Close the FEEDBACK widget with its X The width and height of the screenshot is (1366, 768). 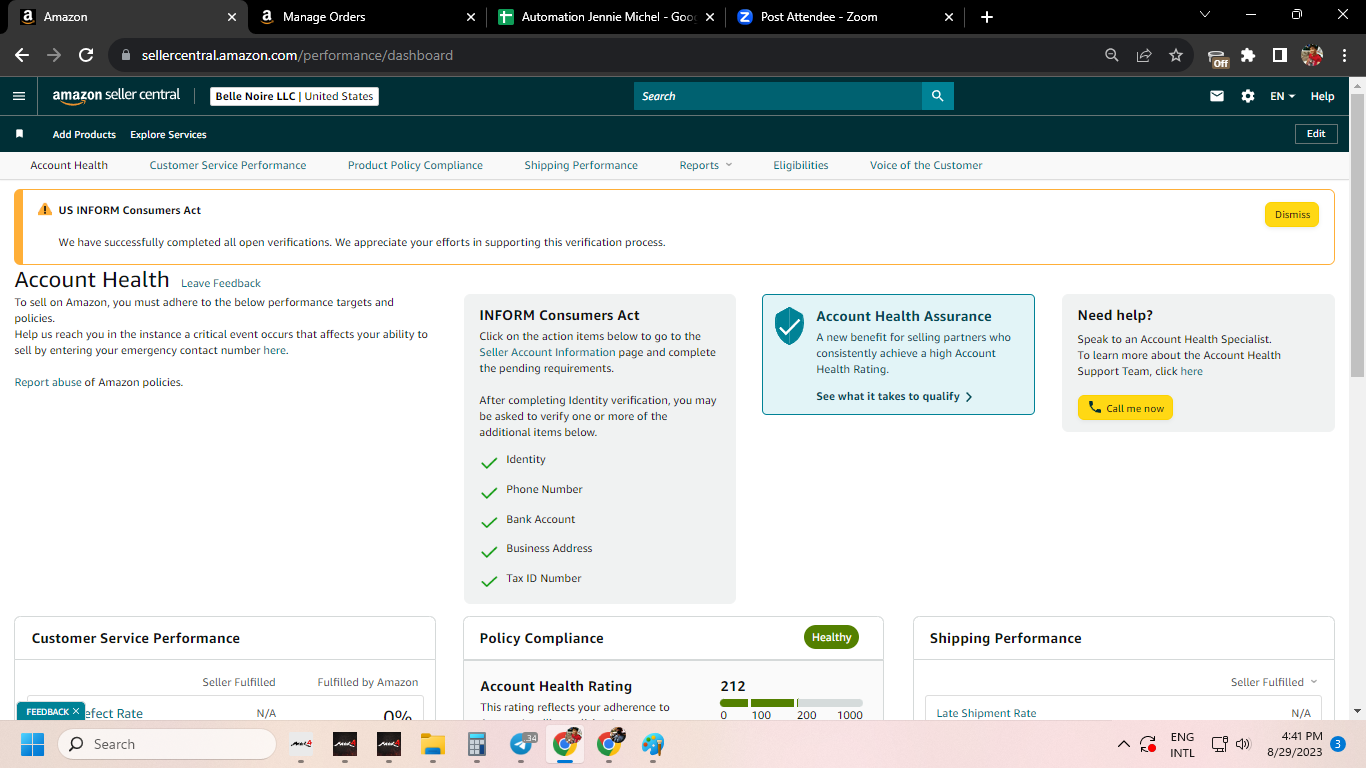tap(76, 712)
